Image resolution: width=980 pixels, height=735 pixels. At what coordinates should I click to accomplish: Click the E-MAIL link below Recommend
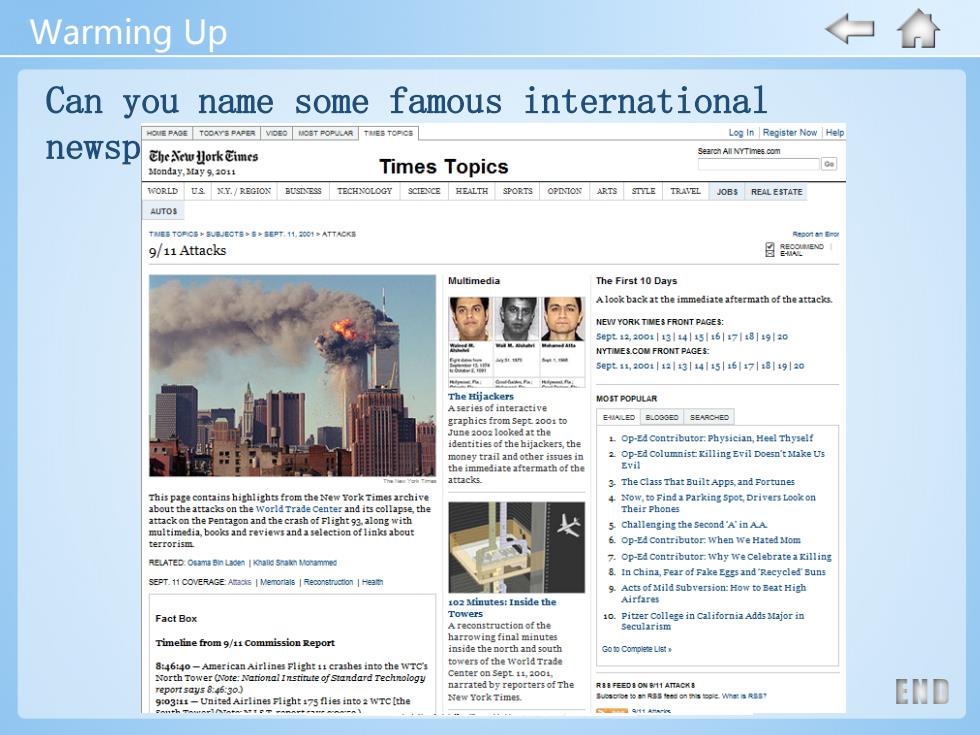[791, 254]
